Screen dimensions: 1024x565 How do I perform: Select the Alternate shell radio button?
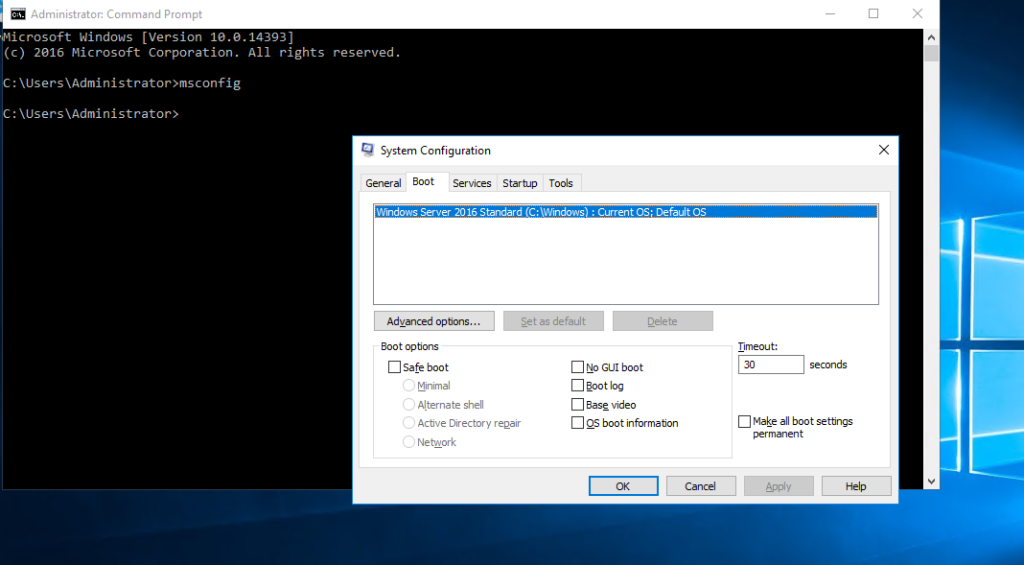[x=409, y=404]
